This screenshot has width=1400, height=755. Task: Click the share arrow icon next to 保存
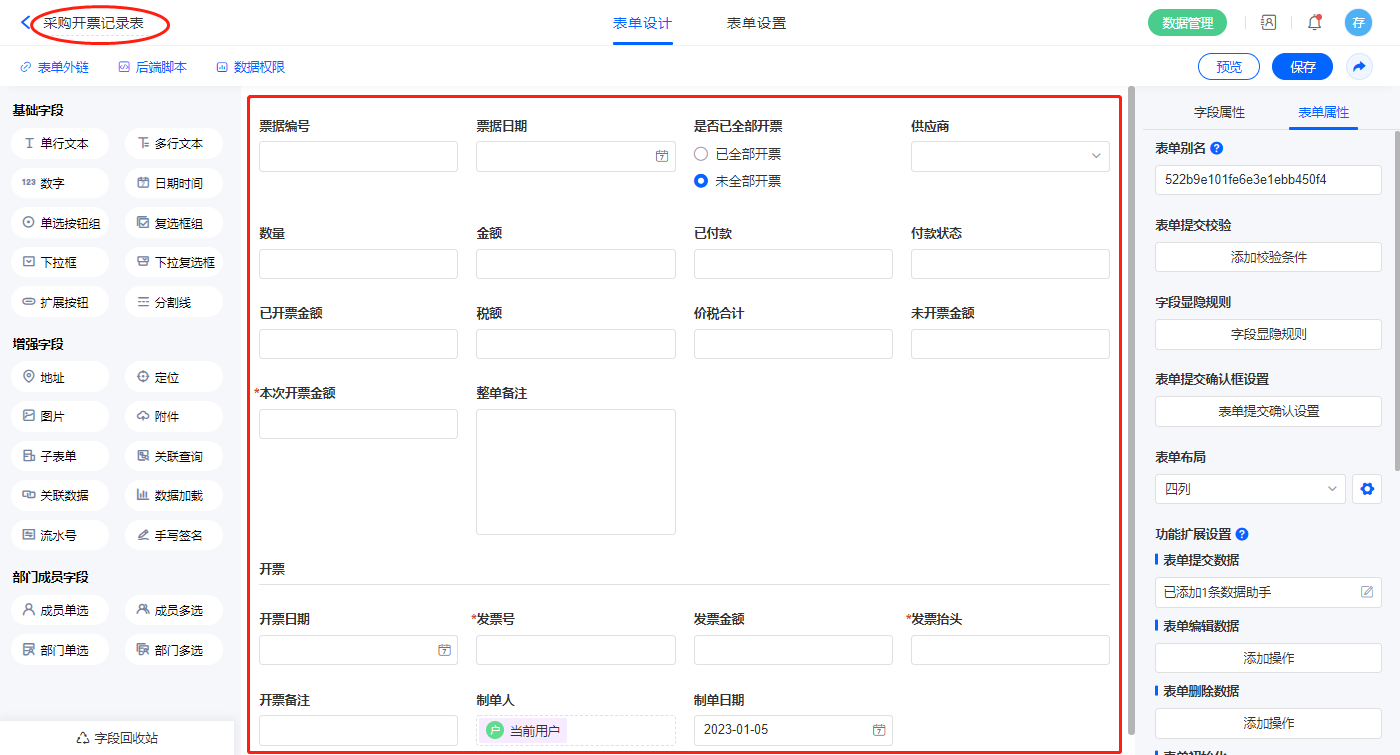pos(1359,67)
